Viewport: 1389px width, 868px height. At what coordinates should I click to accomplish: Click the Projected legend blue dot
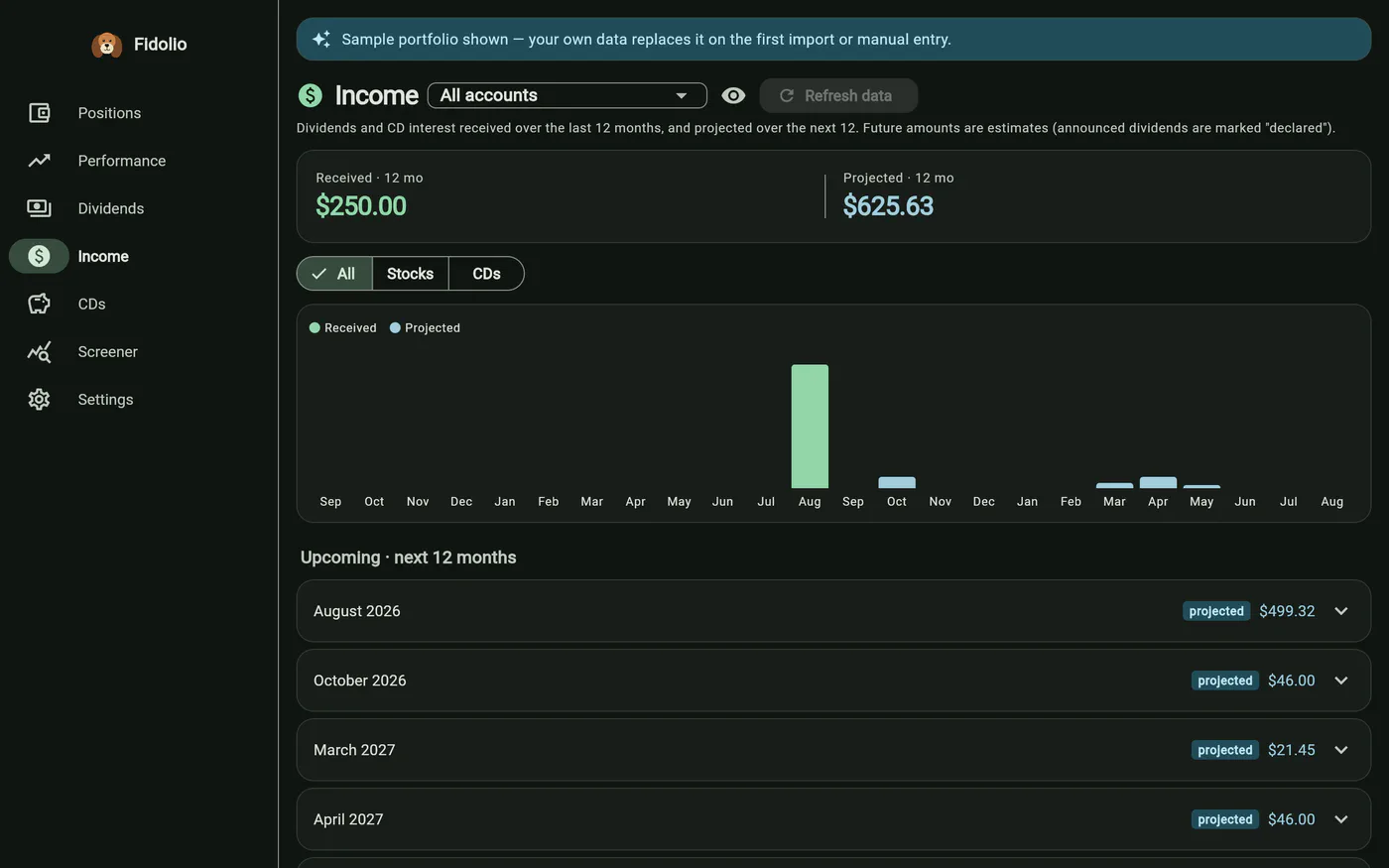pyautogui.click(x=395, y=327)
